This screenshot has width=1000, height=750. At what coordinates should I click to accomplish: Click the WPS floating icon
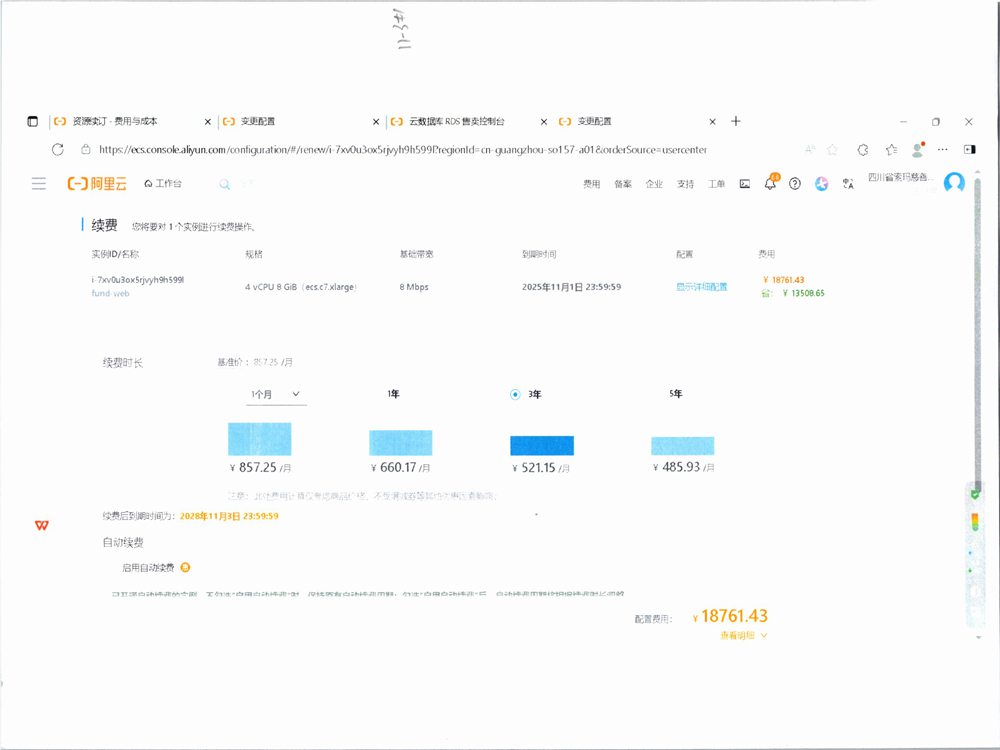[x=42, y=525]
